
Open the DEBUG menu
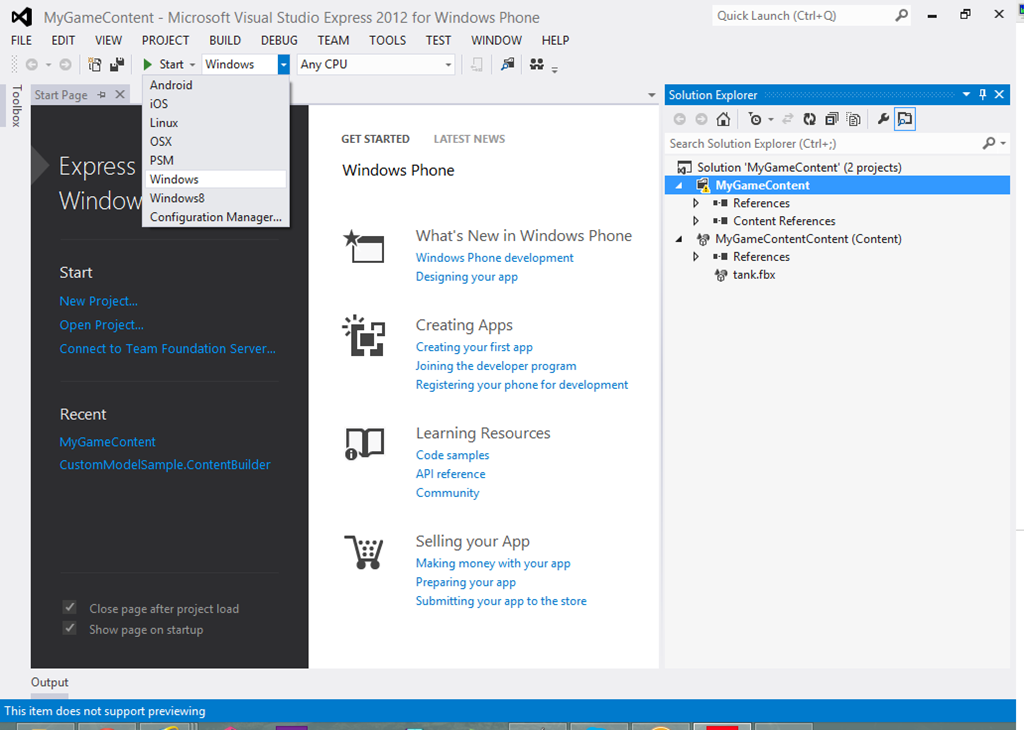point(280,40)
